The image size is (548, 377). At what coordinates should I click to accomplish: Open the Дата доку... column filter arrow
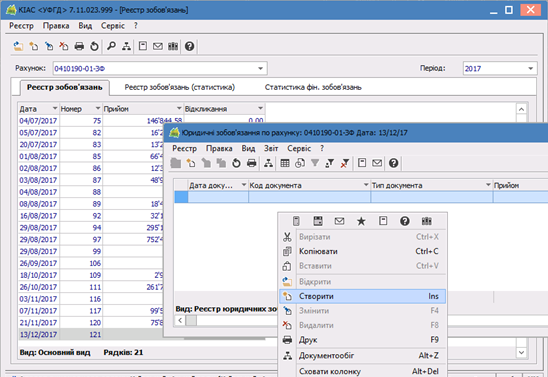[244, 185]
